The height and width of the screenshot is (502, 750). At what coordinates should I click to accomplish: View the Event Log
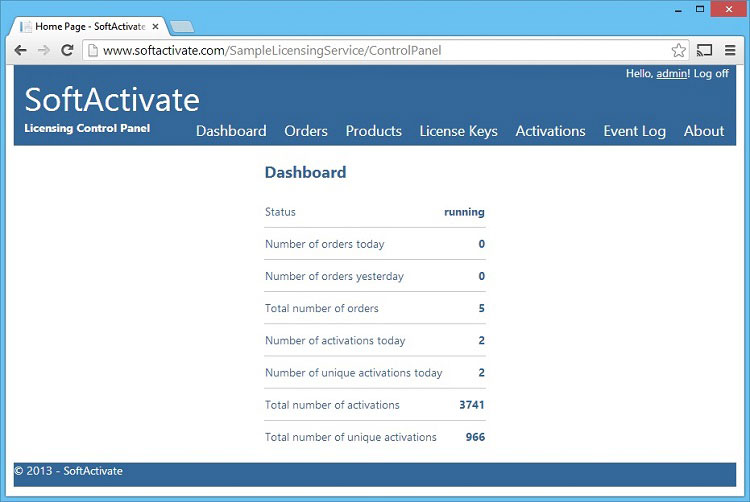[x=634, y=131]
